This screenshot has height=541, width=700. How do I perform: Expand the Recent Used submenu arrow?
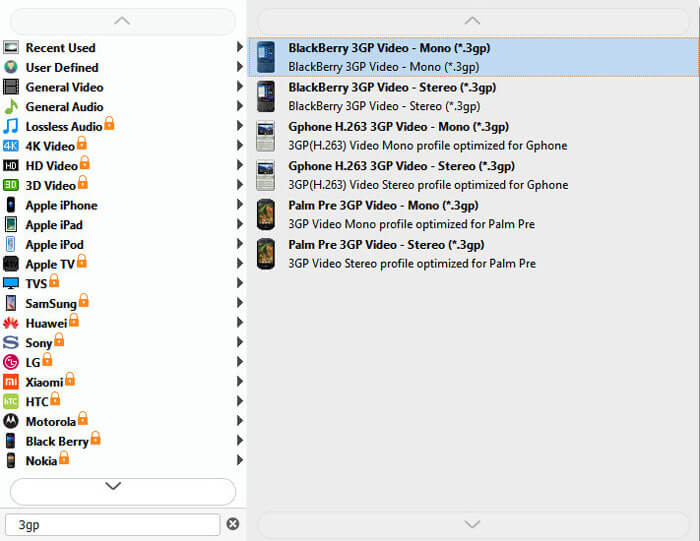tap(240, 47)
